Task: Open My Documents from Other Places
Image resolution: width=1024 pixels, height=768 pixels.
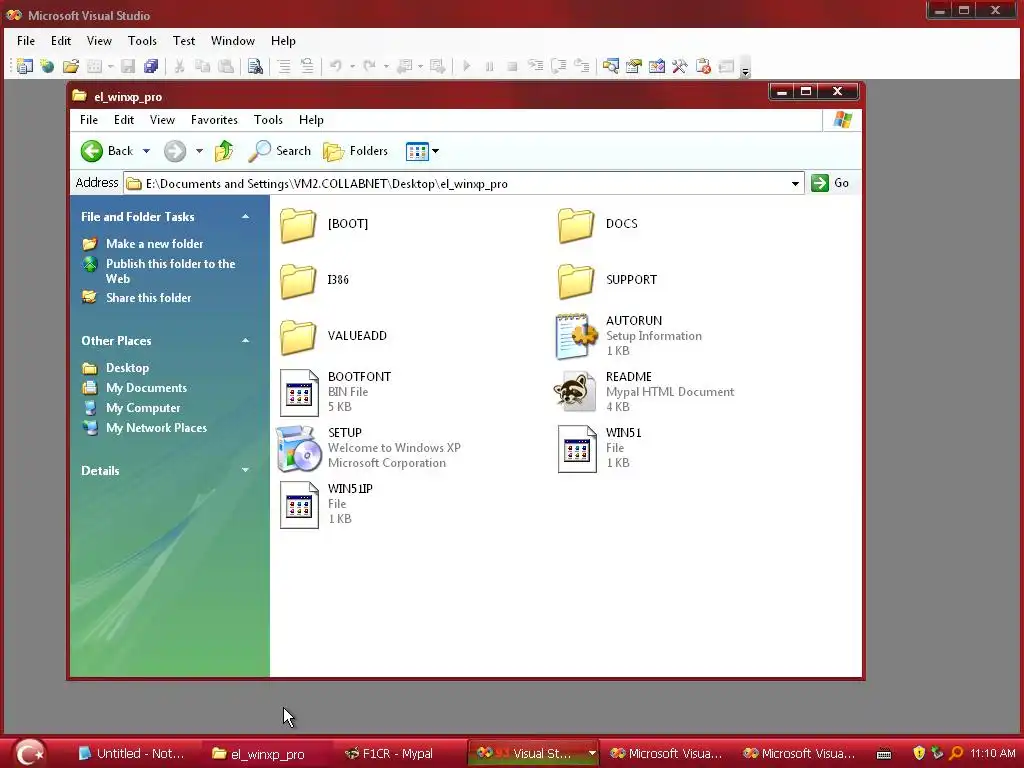Action: click(146, 388)
